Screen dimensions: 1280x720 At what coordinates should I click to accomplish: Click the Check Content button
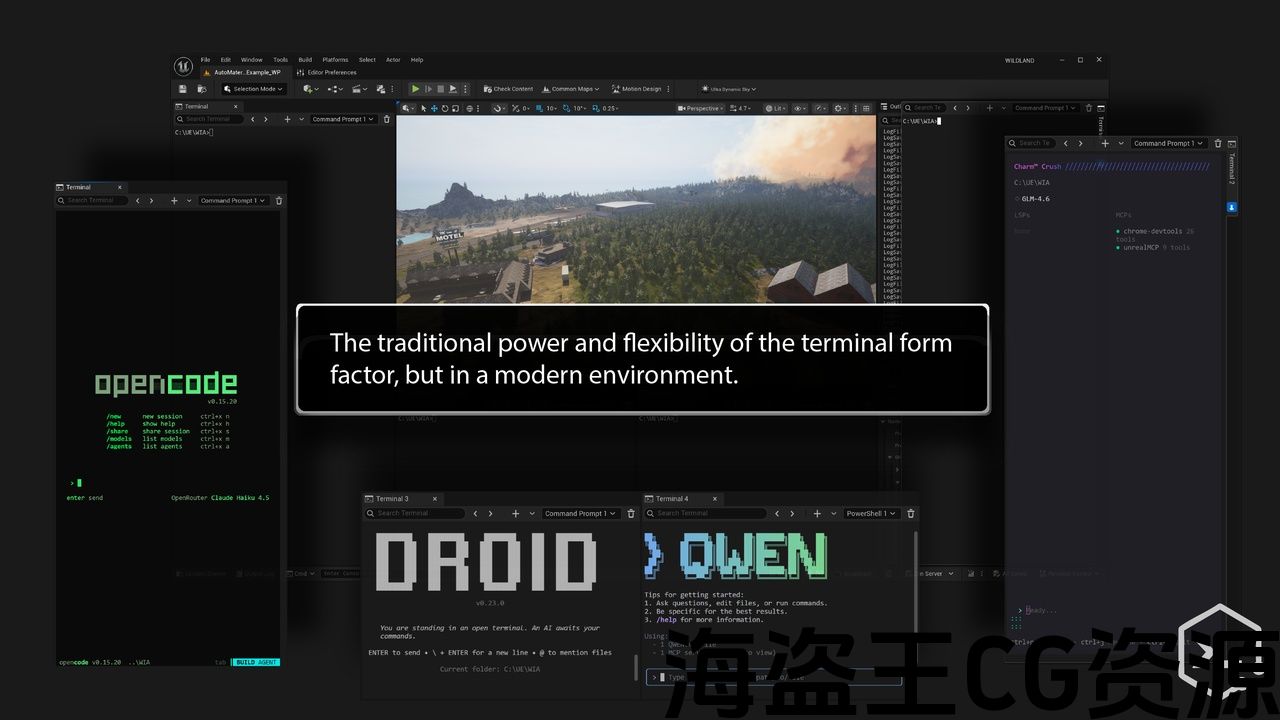tap(508, 89)
